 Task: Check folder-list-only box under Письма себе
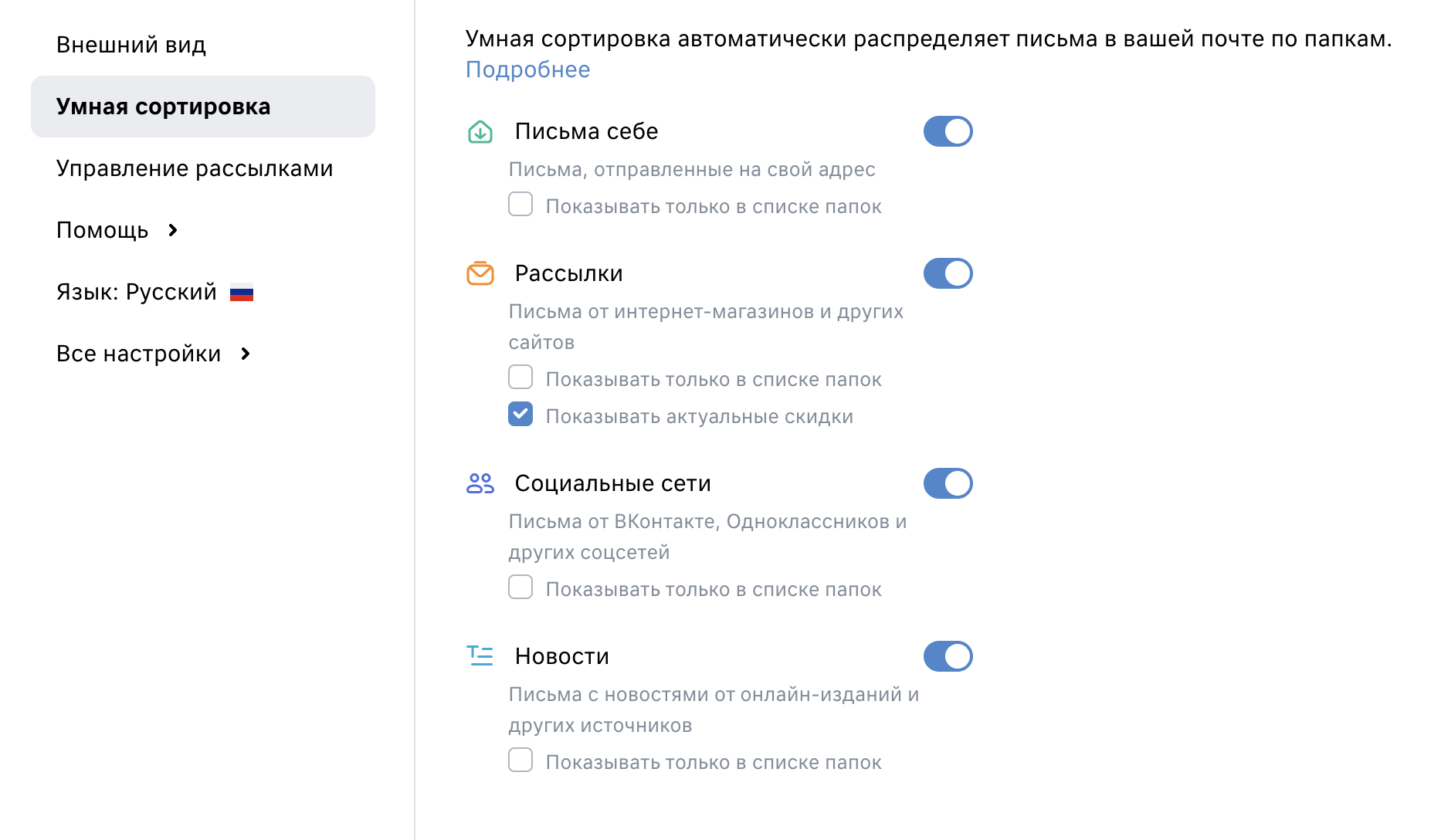(x=520, y=204)
